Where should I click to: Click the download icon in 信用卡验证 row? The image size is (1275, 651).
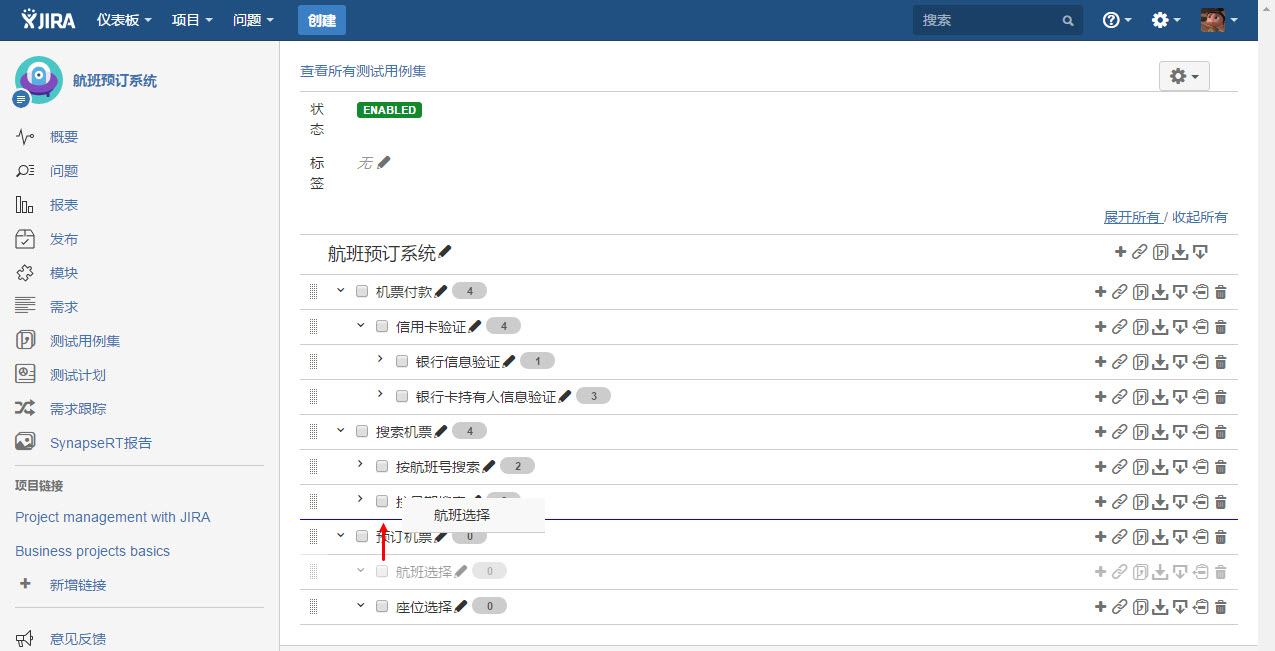click(x=1160, y=327)
